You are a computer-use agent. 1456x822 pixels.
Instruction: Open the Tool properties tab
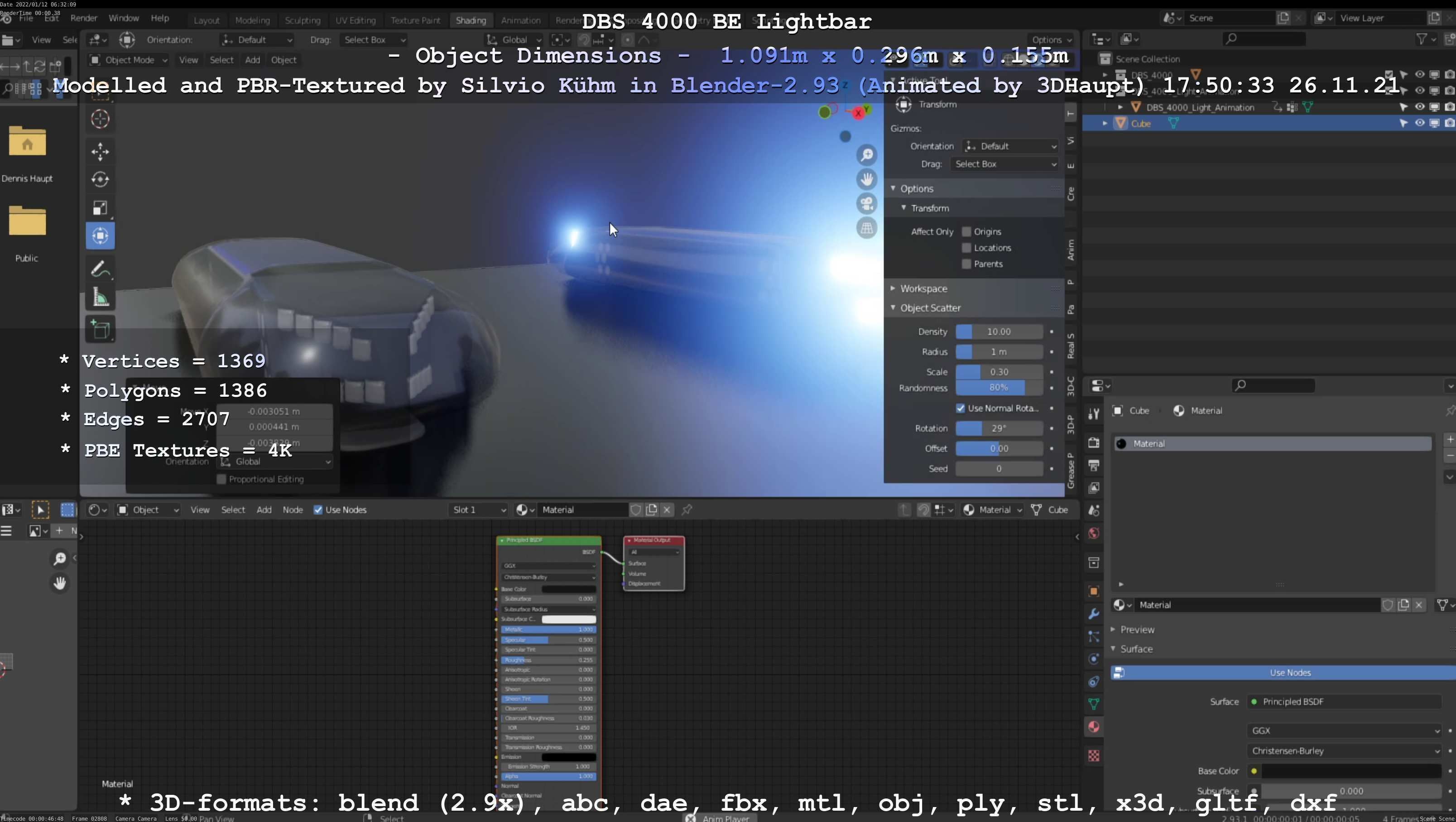click(1094, 414)
